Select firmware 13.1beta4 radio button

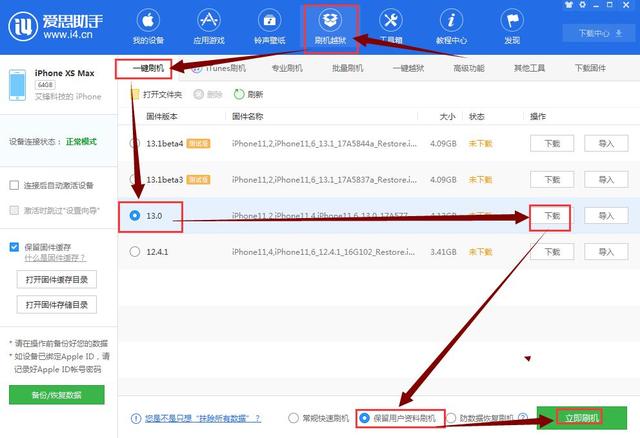click(134, 144)
